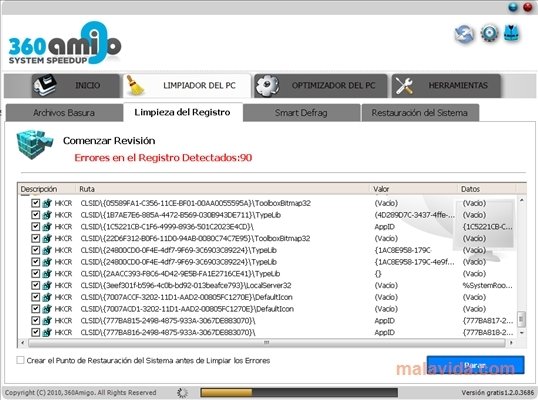Select the LIMPIADOR DEL PC tab

click(187, 86)
